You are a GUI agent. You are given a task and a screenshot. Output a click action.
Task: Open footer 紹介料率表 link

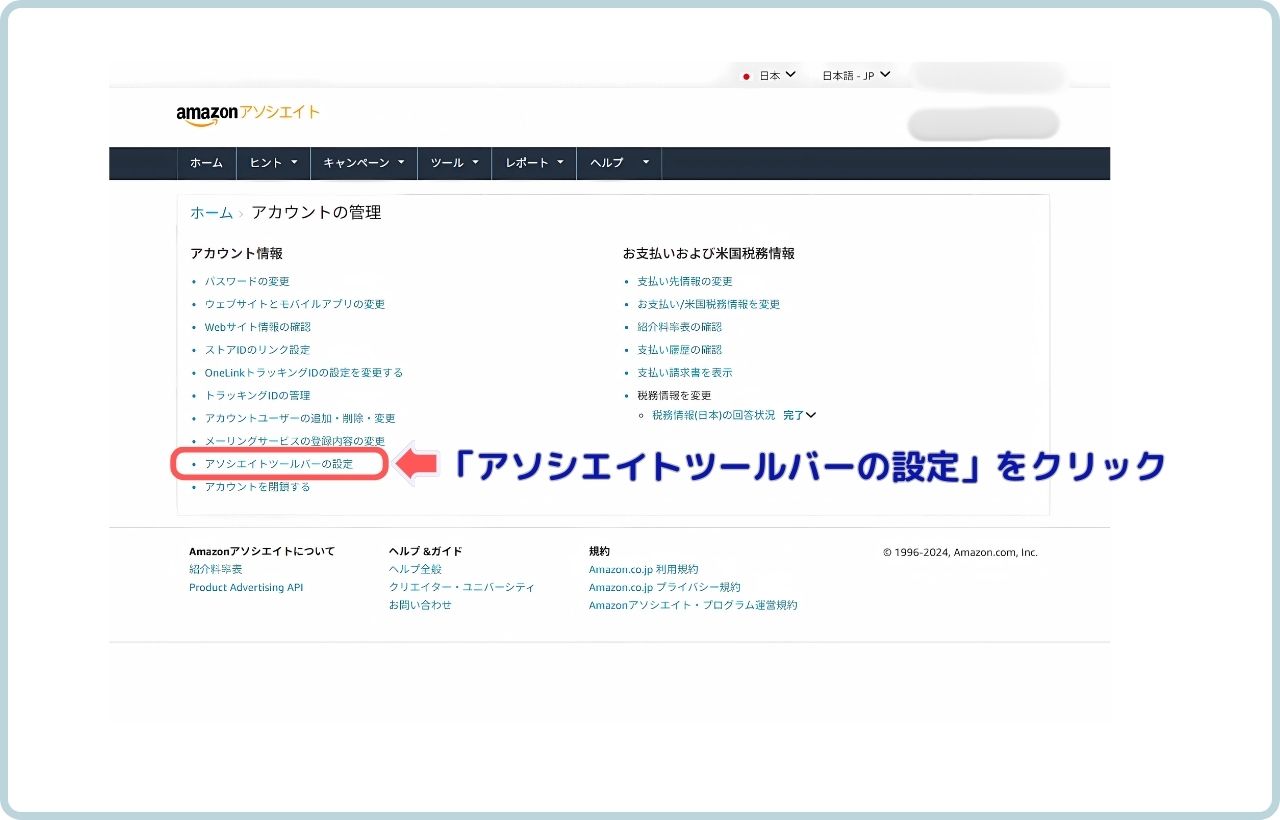tap(216, 569)
